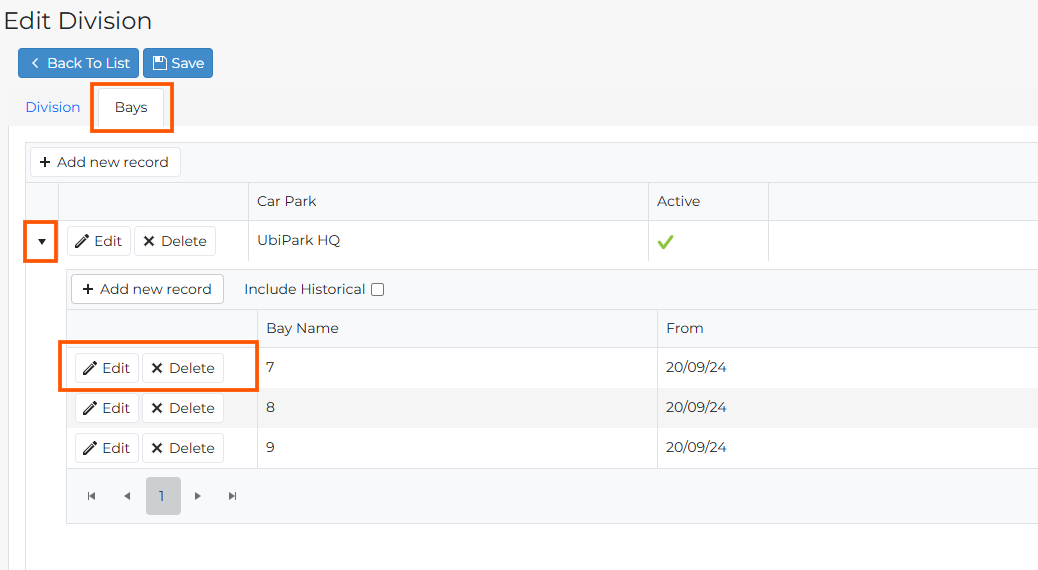Edit bay 9
The image size is (1038, 570).
pos(107,448)
